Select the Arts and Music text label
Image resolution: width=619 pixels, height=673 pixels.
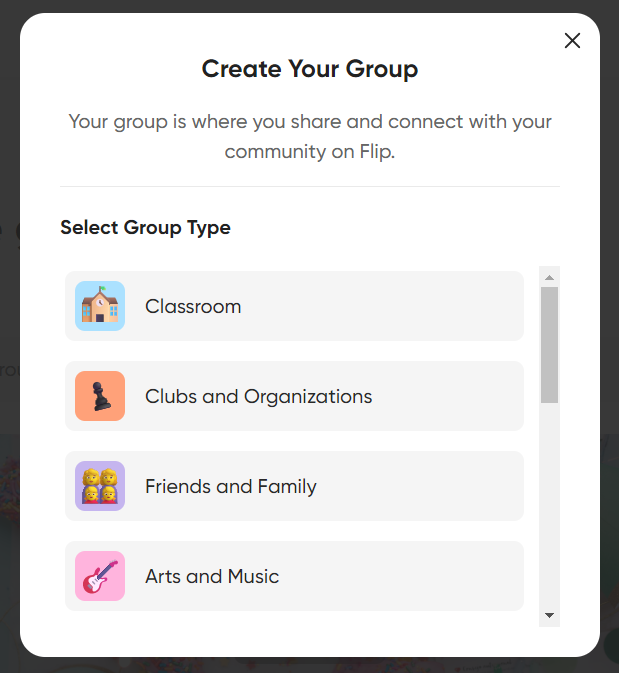[x=212, y=576]
